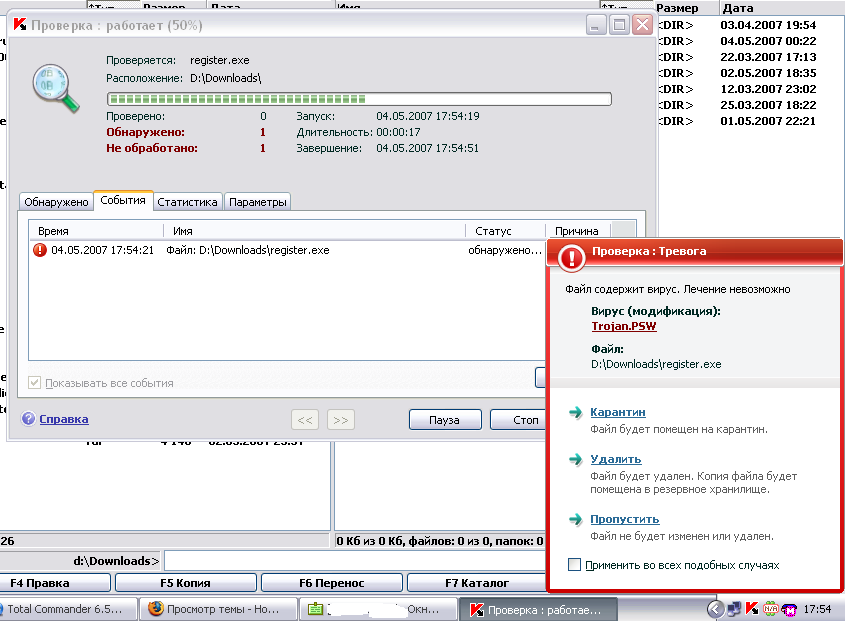Select DIR row dated 01.05.2007 22:21
This screenshot has width=845, height=621.
(749, 121)
